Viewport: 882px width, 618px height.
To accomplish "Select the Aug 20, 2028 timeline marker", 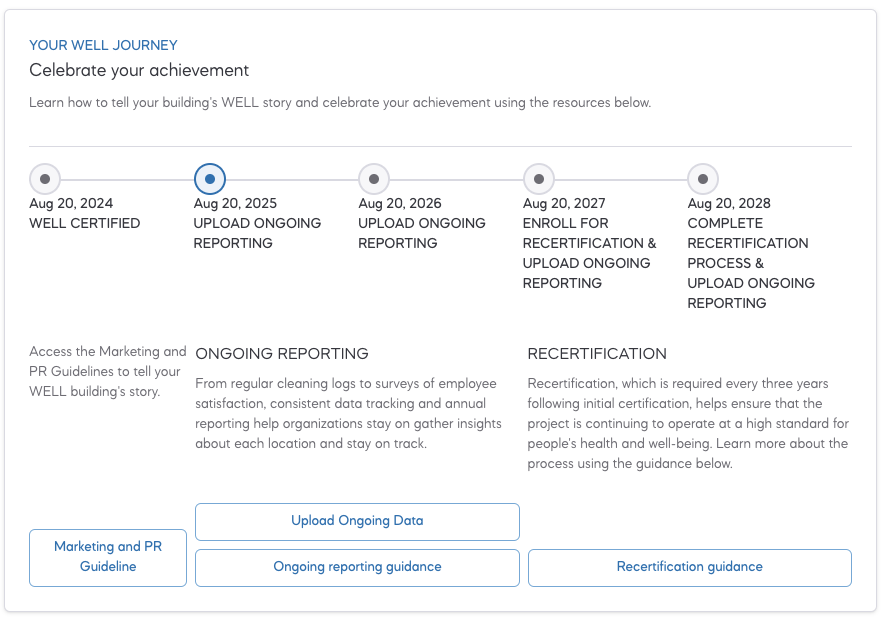I will pyautogui.click(x=703, y=179).
